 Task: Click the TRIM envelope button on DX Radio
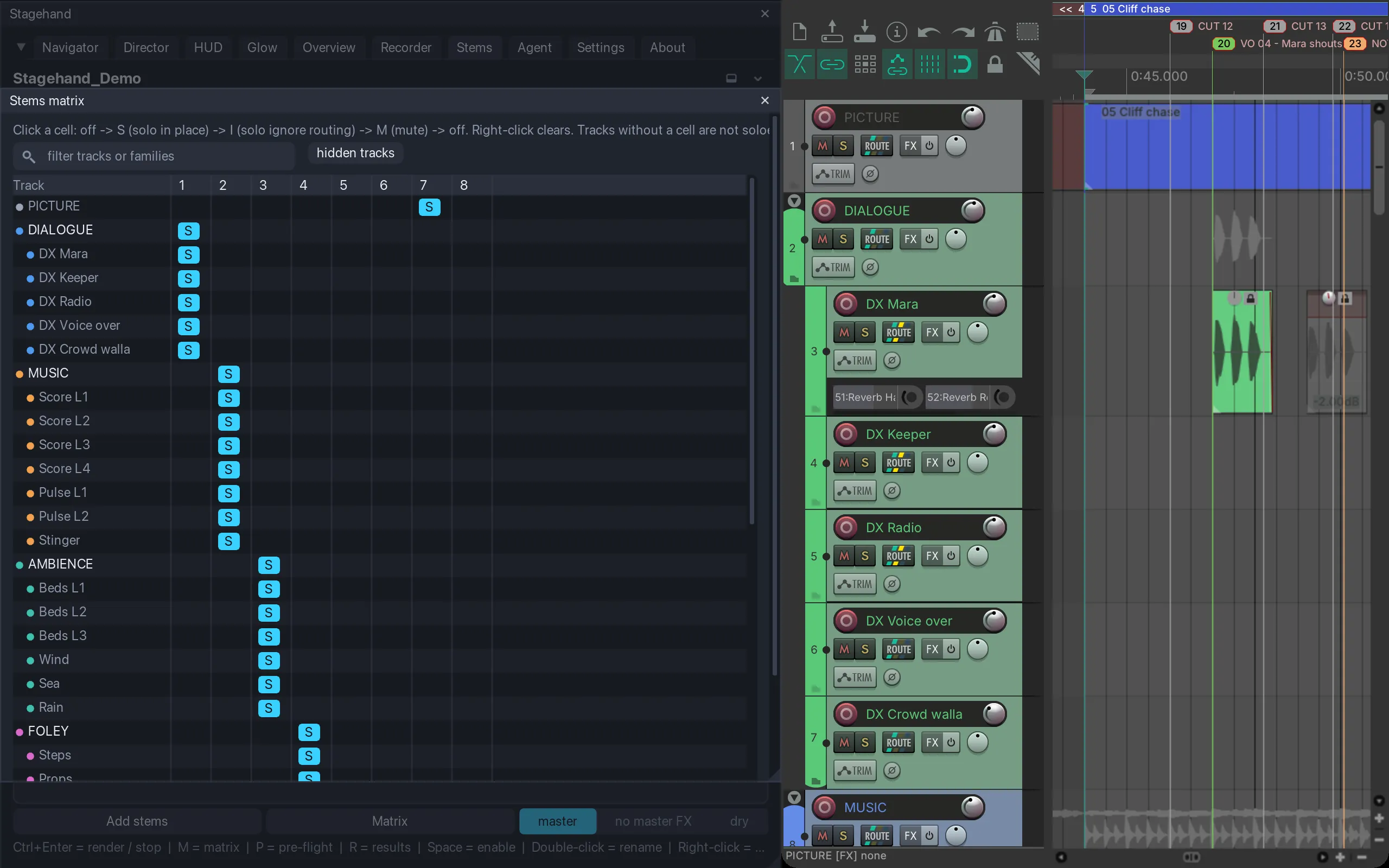855,584
